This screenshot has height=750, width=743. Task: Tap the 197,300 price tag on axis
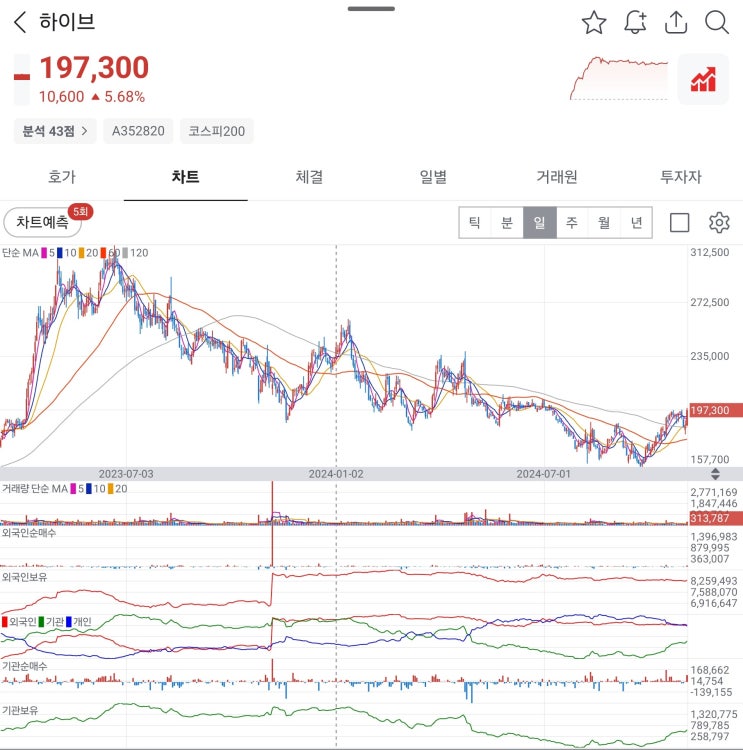tap(716, 410)
